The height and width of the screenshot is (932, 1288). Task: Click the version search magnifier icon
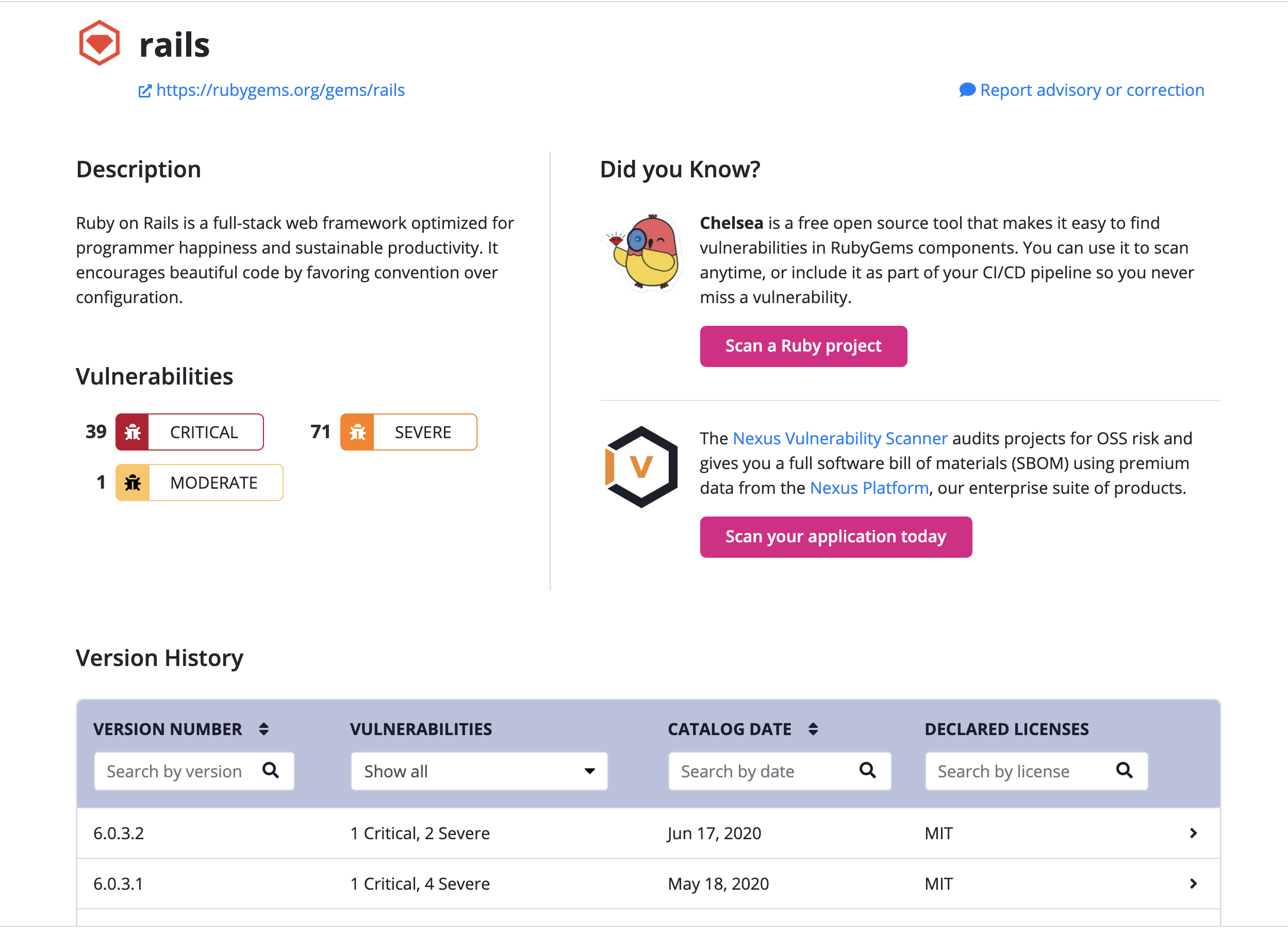pos(271,771)
